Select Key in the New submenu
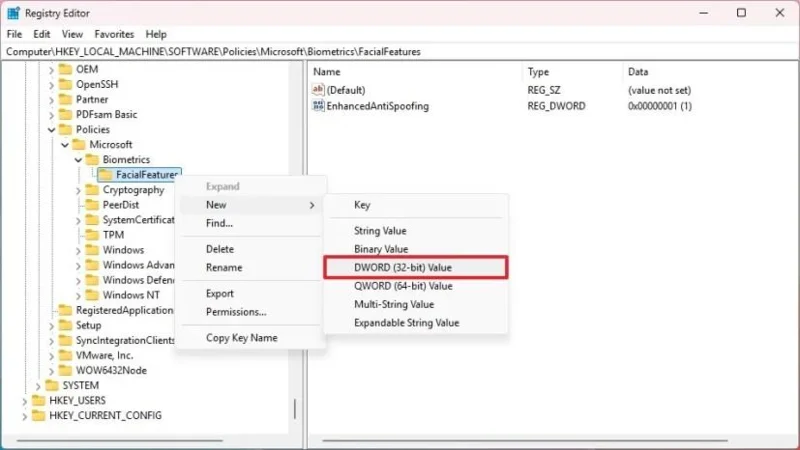Screen dimensions: 800x450 (416, 205)
